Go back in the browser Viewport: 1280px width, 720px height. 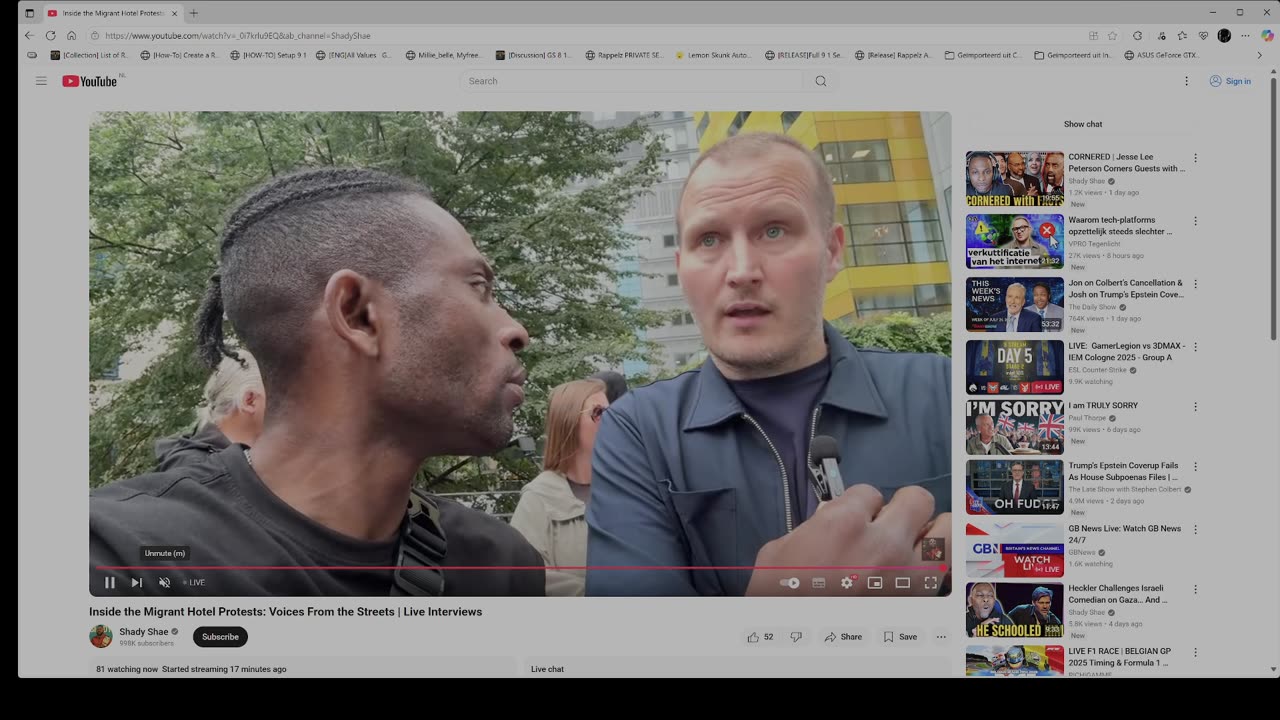[29, 36]
